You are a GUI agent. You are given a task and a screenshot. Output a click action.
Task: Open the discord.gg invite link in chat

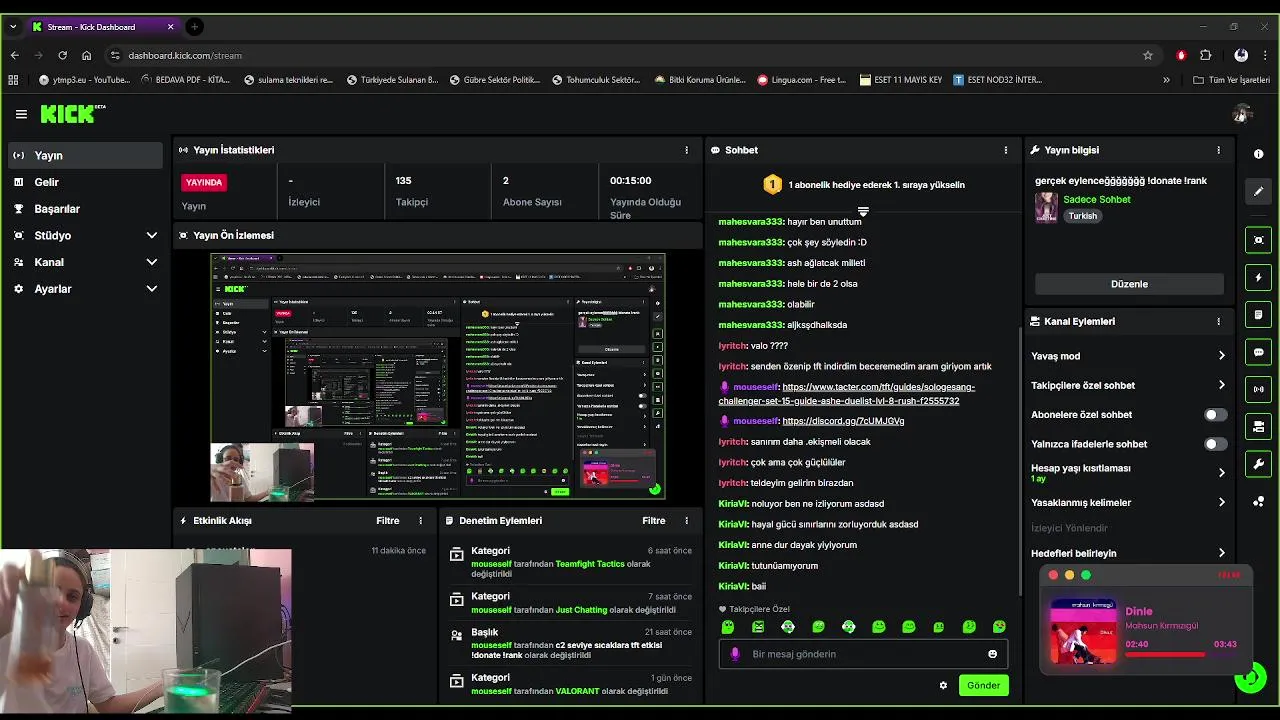pyautogui.click(x=843, y=421)
